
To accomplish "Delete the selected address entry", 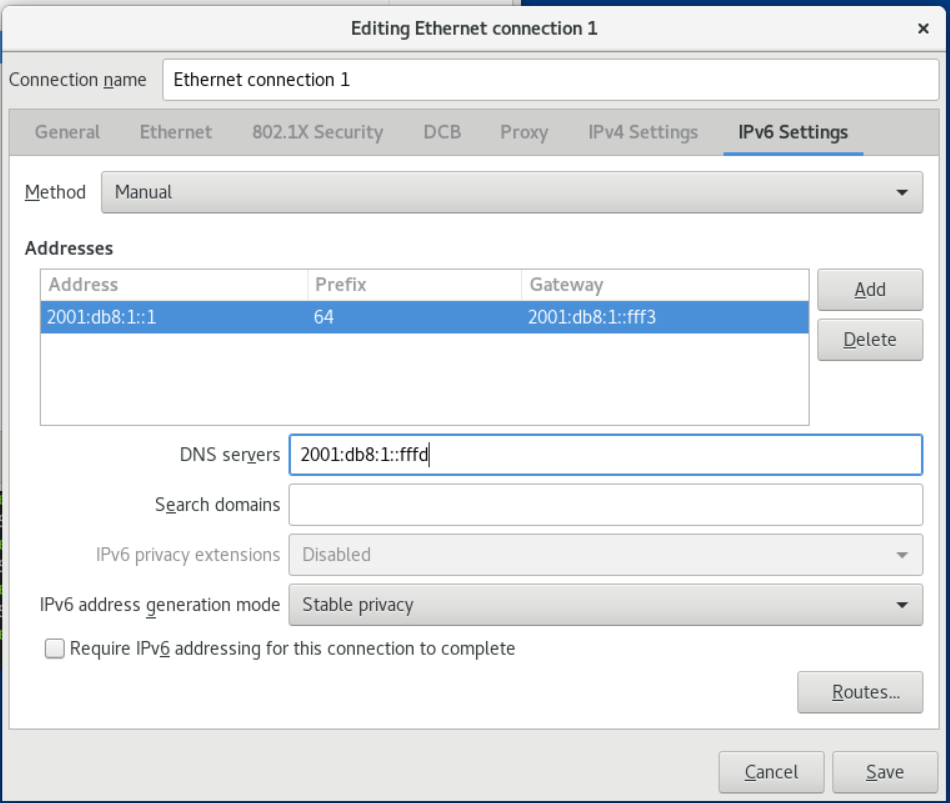I will click(869, 340).
